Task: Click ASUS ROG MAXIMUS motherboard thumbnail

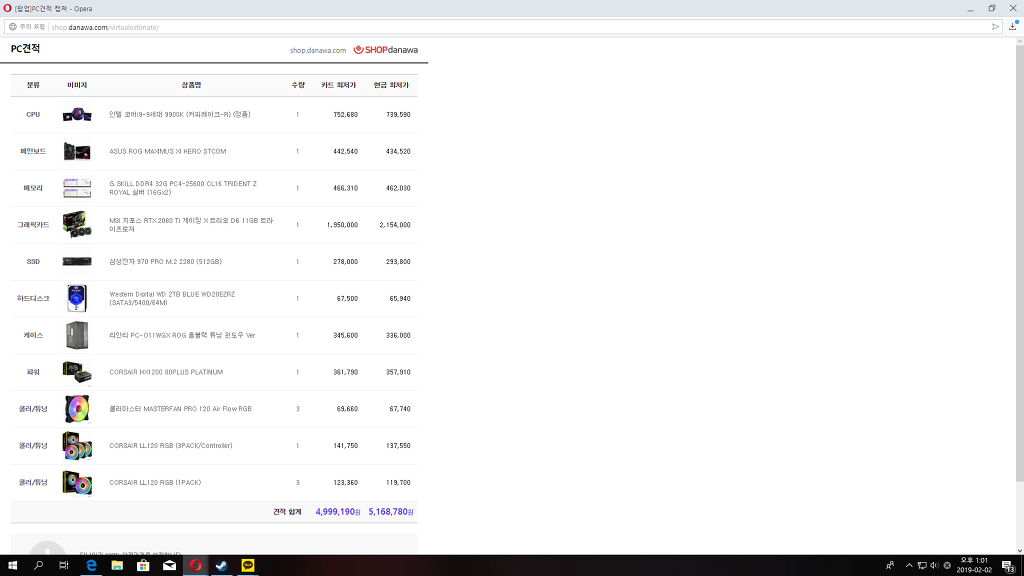Action: click(77, 151)
